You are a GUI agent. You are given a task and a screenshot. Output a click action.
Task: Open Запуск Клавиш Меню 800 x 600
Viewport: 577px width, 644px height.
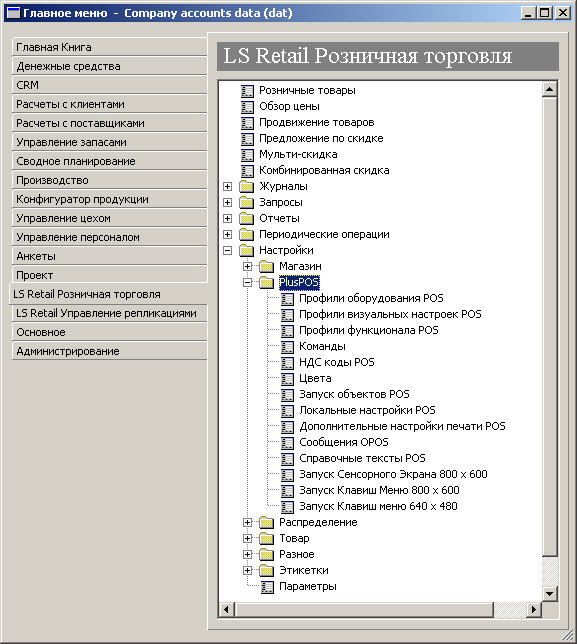[379, 490]
